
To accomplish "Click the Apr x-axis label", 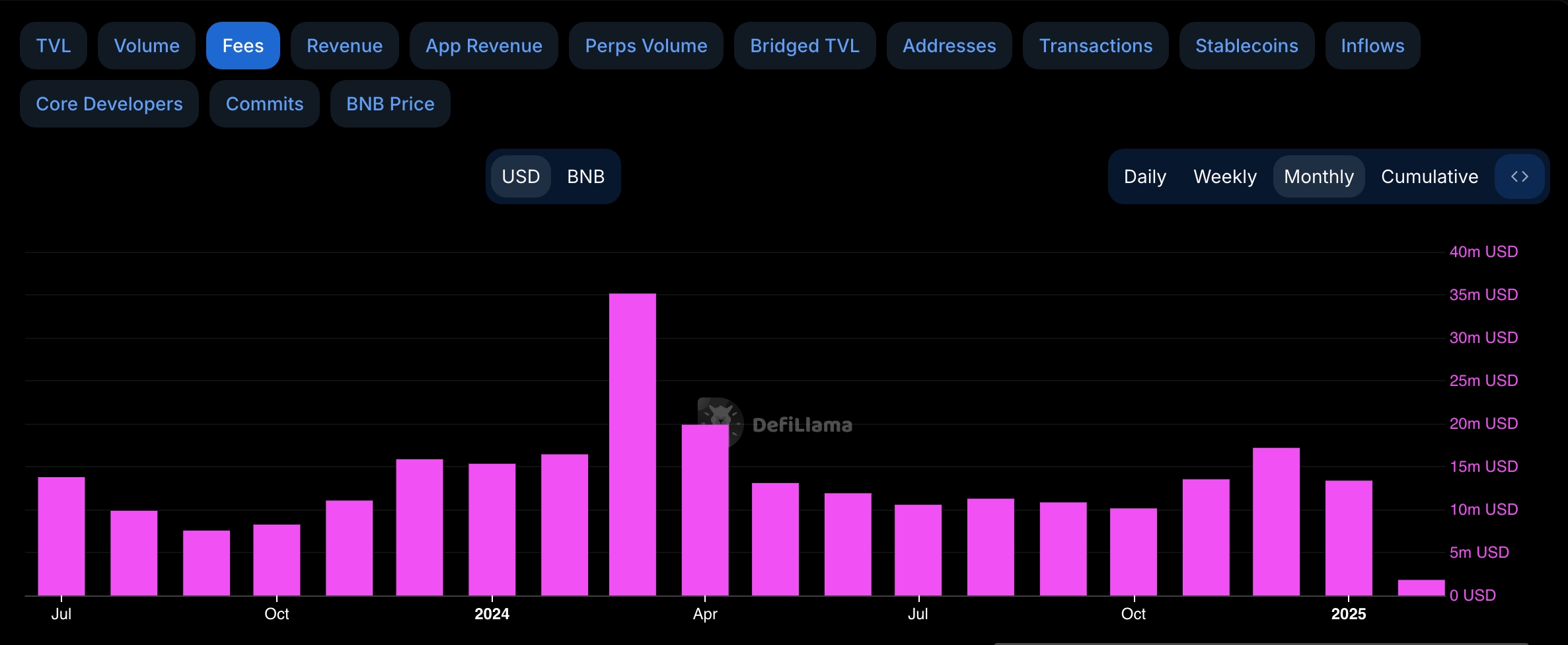I will point(705,614).
